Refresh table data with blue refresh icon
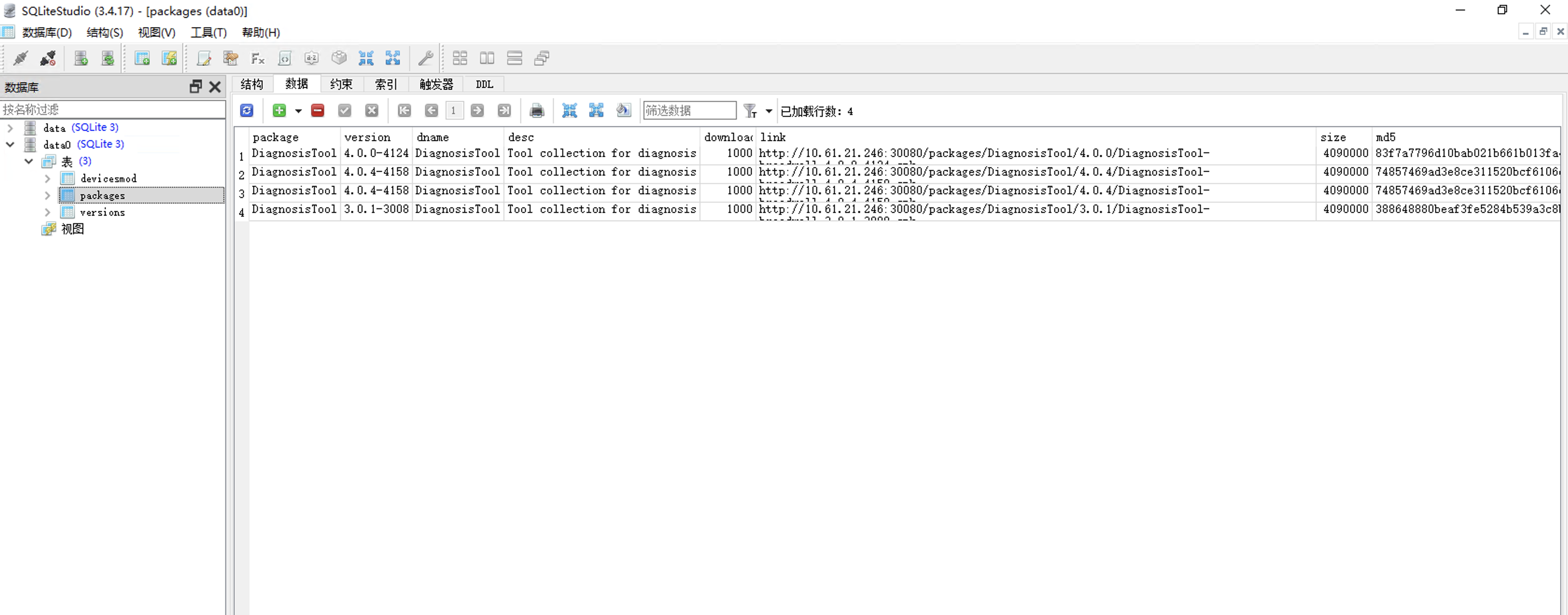The height and width of the screenshot is (615, 1568). [247, 111]
